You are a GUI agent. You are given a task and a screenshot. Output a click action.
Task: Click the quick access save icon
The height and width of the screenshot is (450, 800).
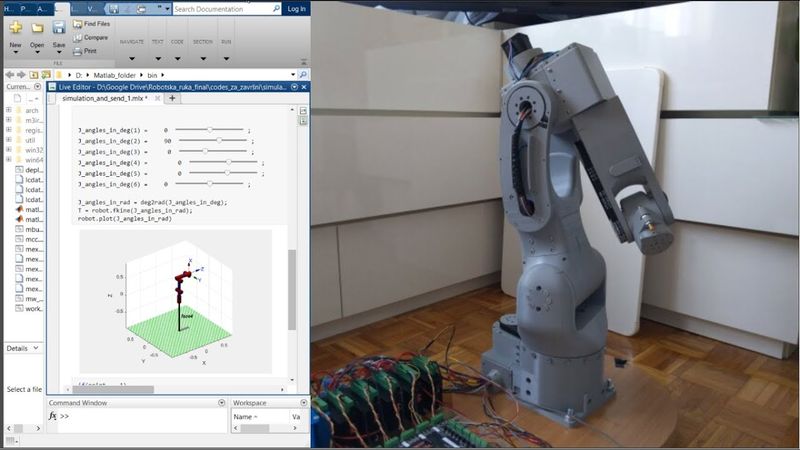pyautogui.click(x=113, y=9)
